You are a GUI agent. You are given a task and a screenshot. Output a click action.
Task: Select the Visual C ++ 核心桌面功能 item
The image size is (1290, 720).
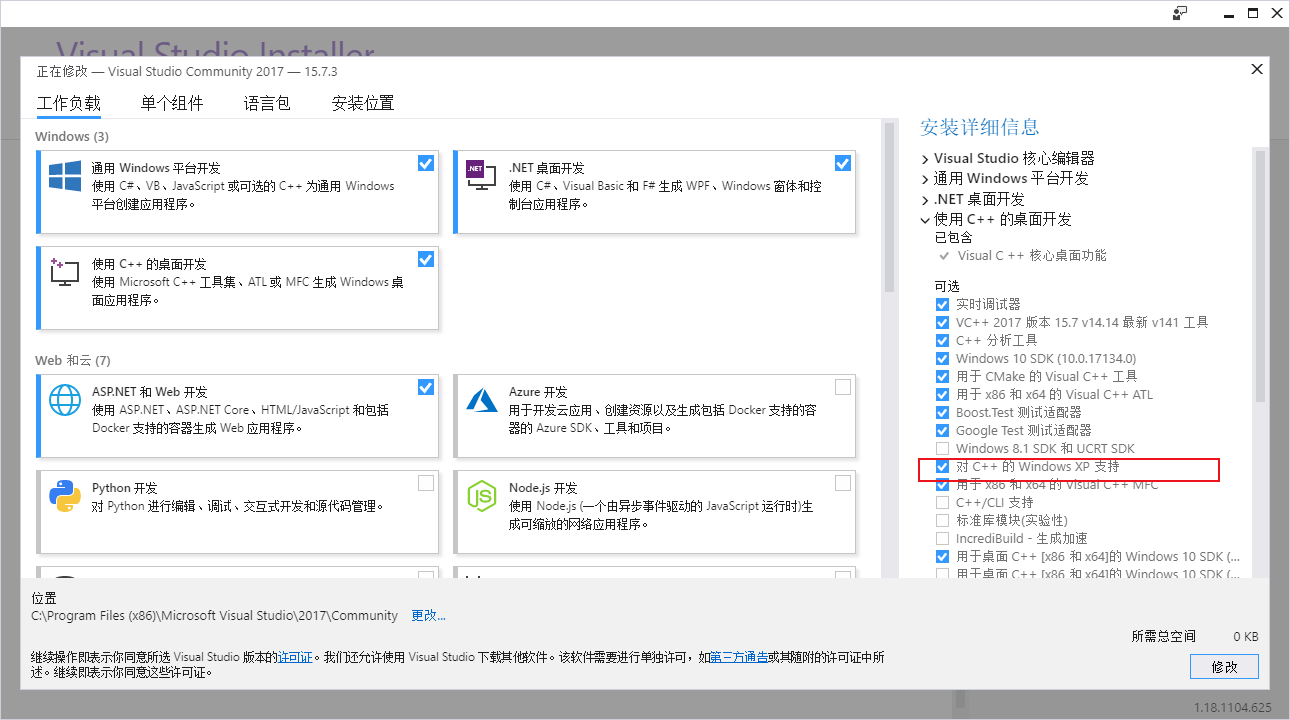click(1032, 255)
